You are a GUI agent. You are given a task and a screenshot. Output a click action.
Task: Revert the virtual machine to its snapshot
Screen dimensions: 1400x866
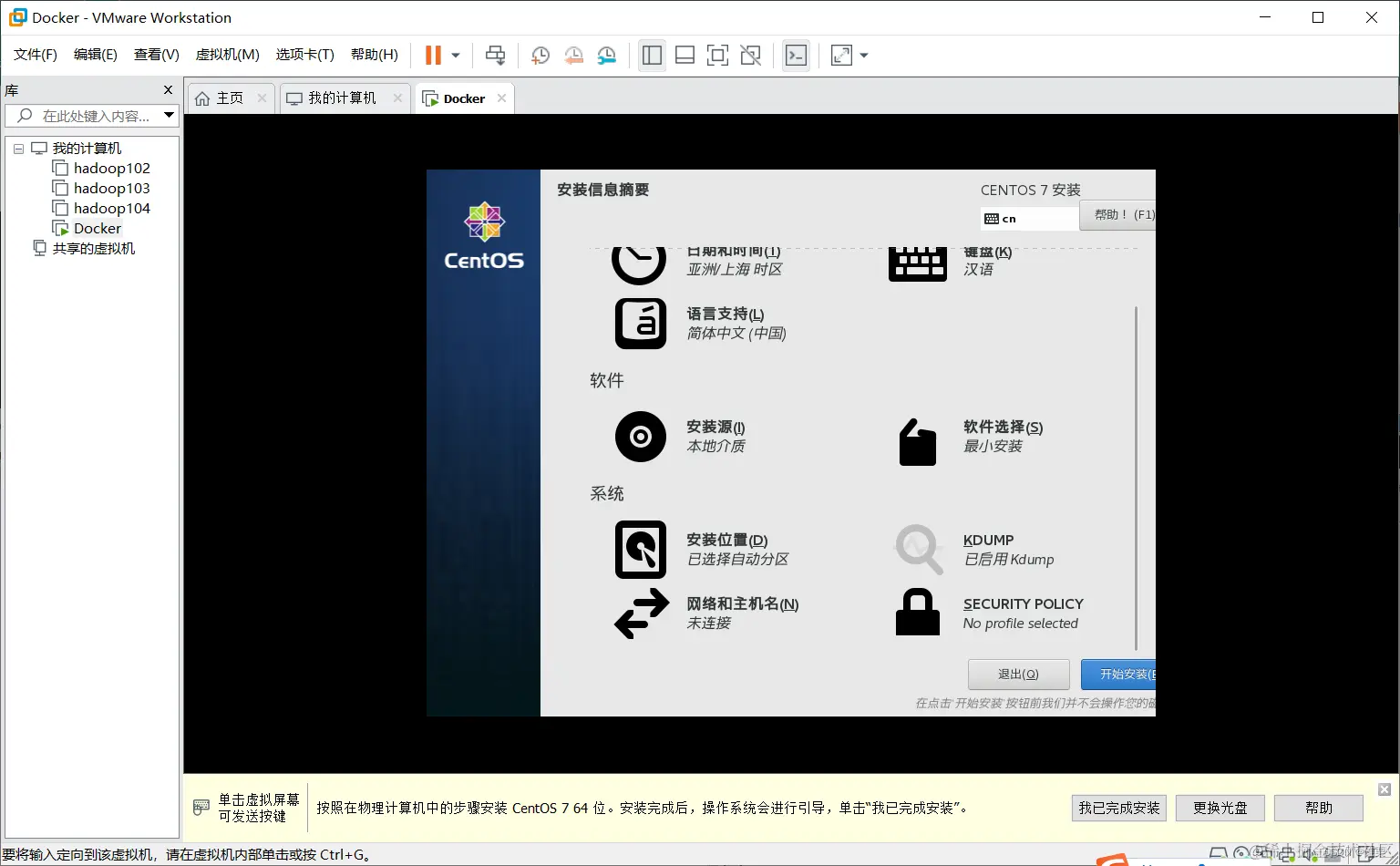tap(573, 56)
